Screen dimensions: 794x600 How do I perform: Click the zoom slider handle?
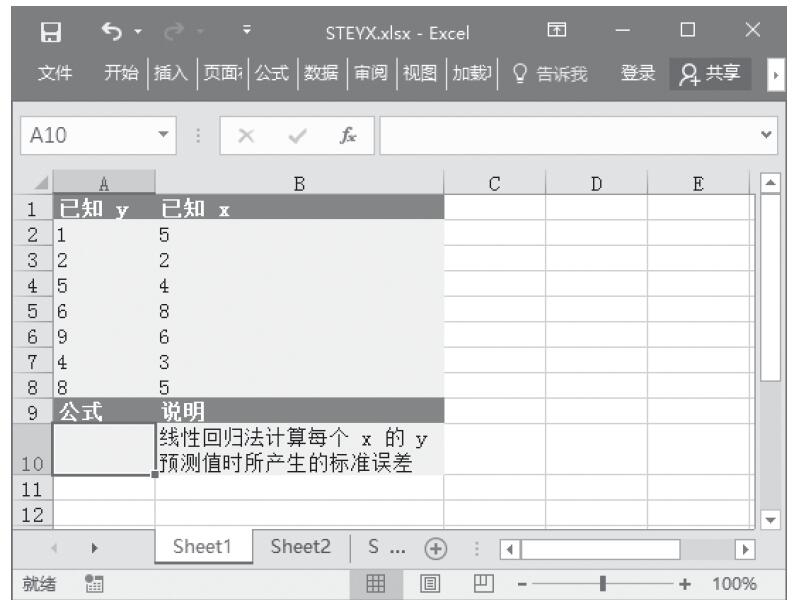(601, 583)
